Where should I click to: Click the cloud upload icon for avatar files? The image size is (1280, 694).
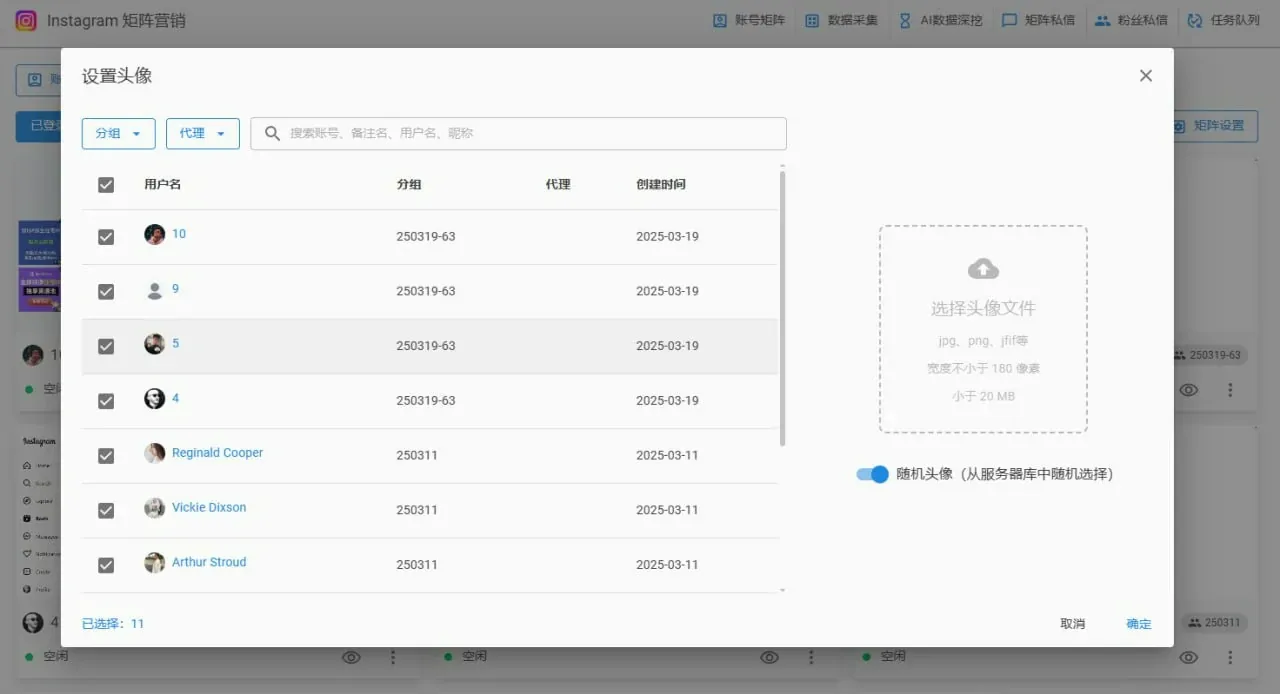pyautogui.click(x=982, y=268)
